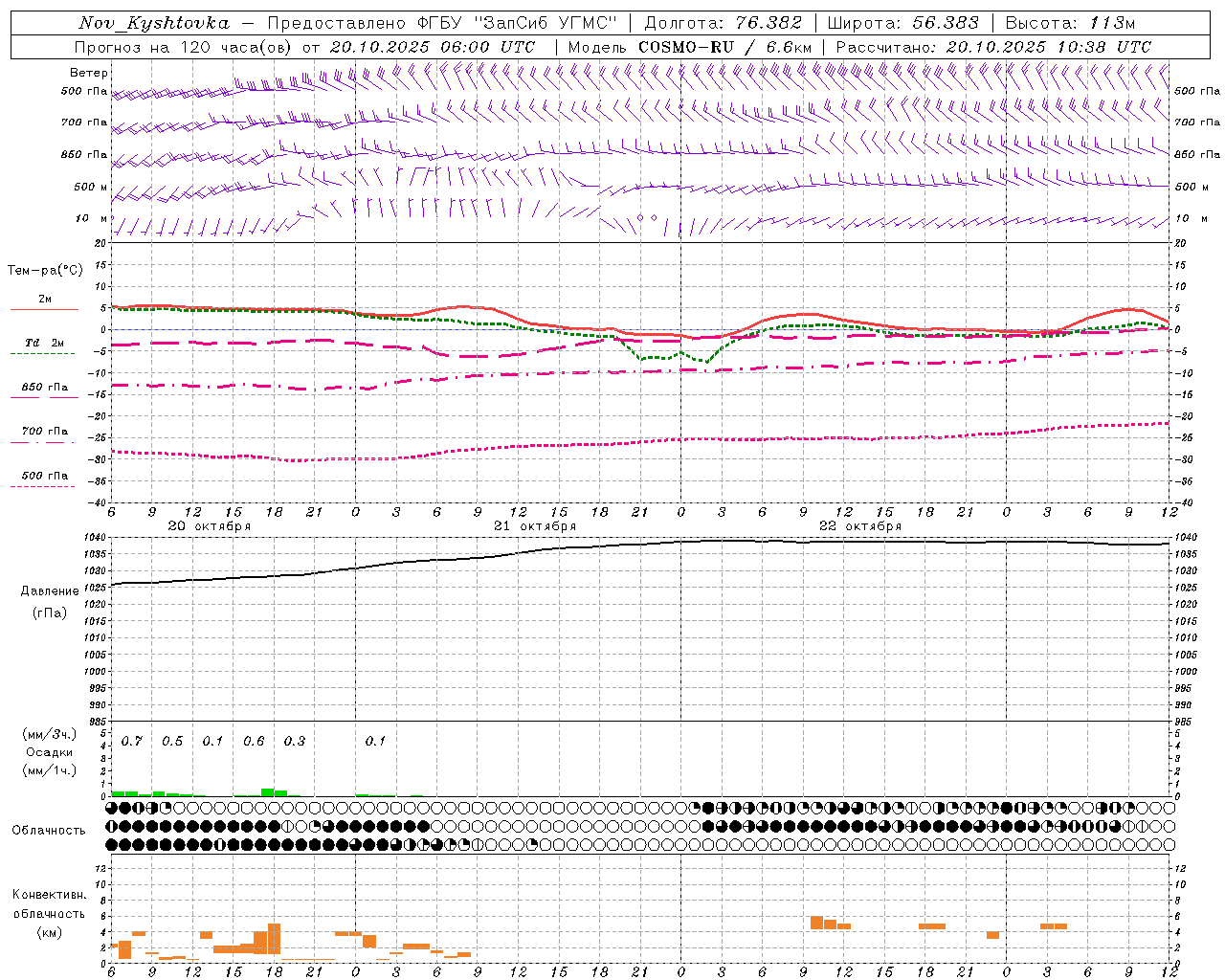
Task: Click the grid resolution 6.6км
Action: 789,47
